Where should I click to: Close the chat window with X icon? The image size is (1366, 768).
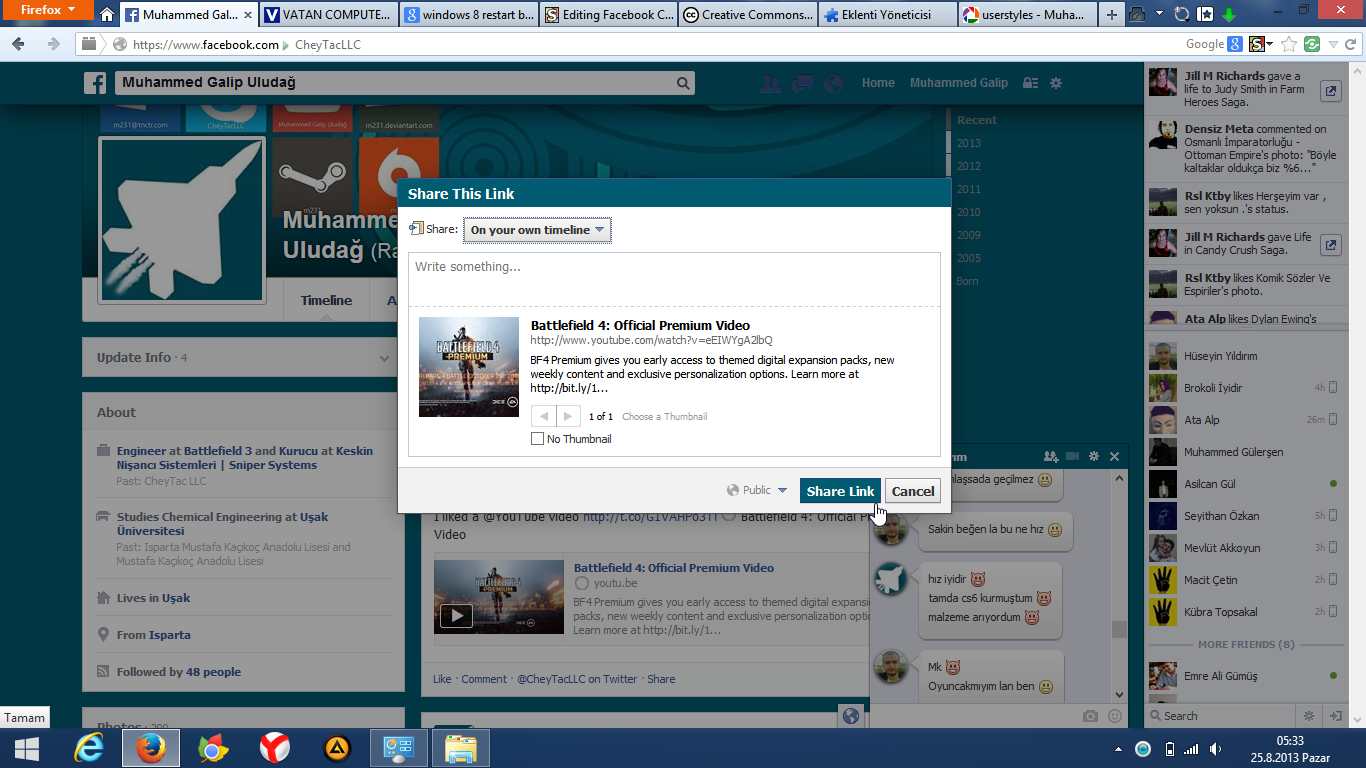coord(1114,456)
